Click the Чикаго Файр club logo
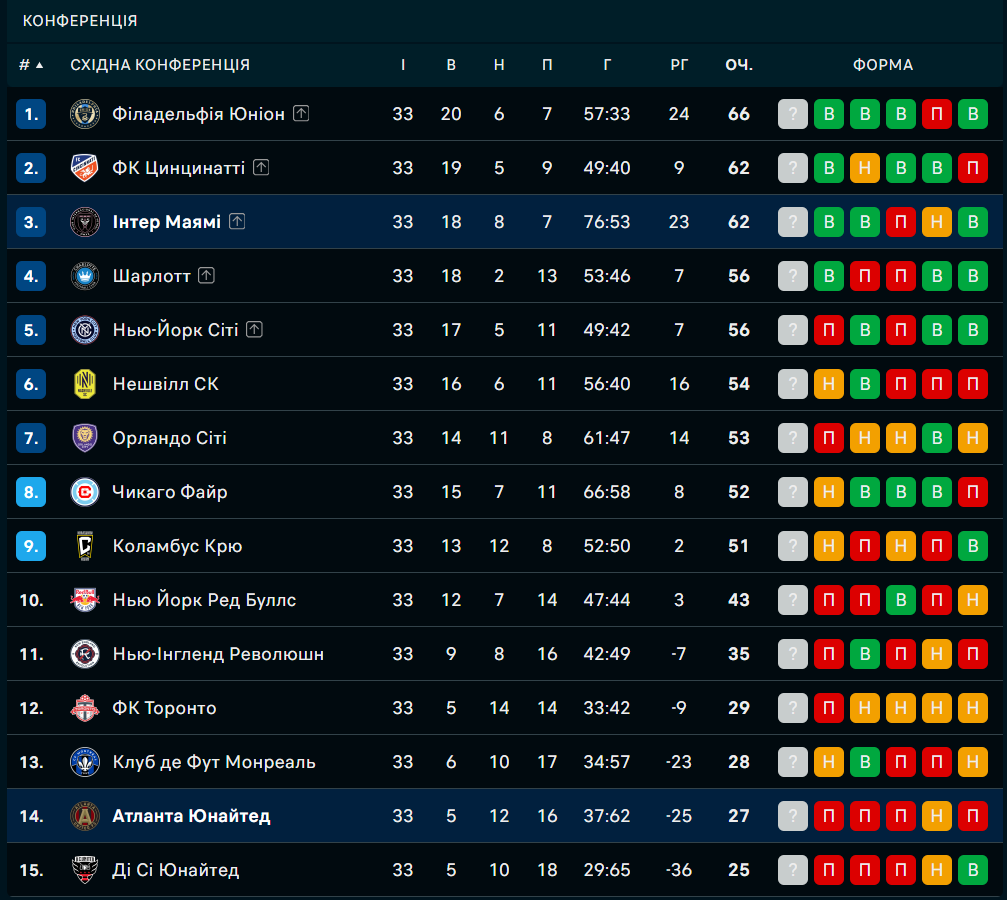This screenshot has height=900, width=1007. pos(85,492)
